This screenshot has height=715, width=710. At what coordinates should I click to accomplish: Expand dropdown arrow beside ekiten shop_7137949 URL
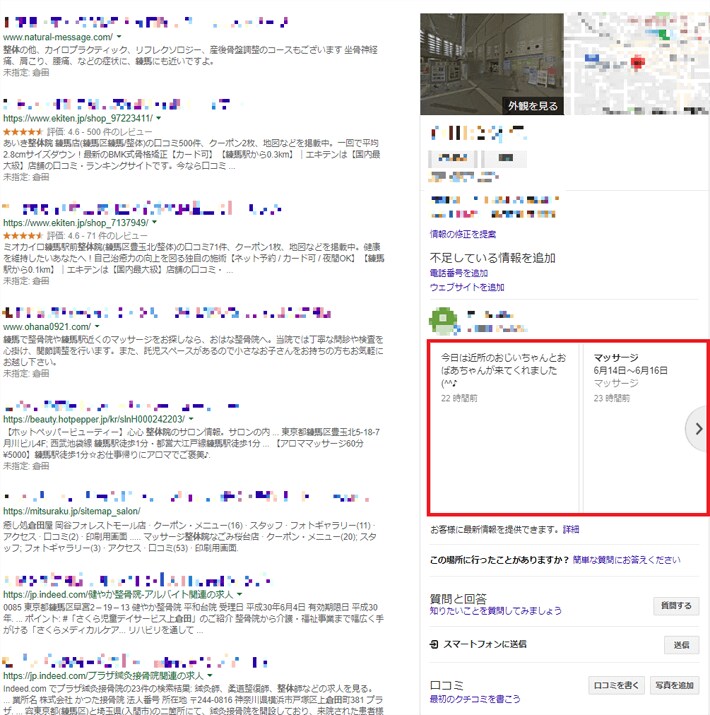pyautogui.click(x=154, y=222)
